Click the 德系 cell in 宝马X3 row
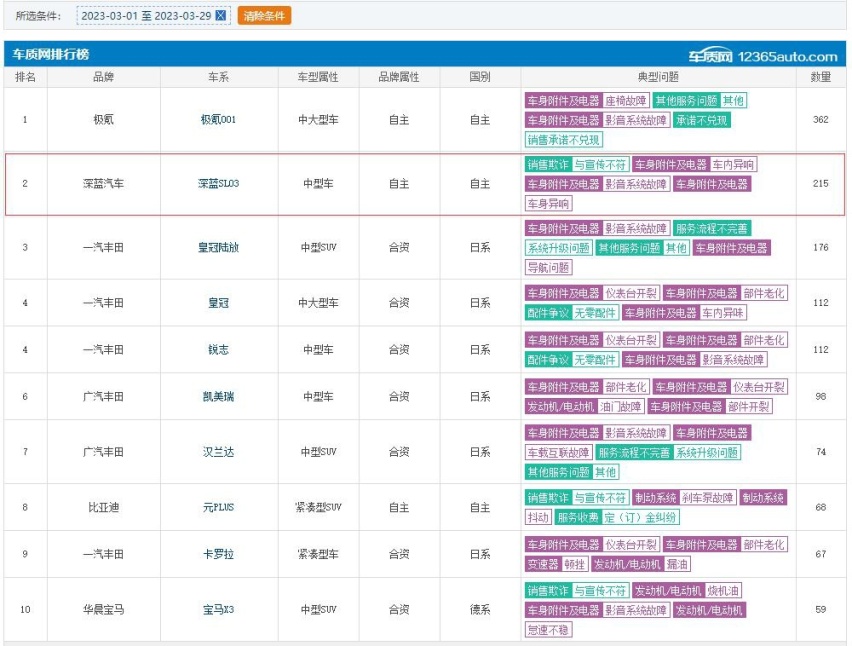The image size is (852, 646). [x=480, y=610]
